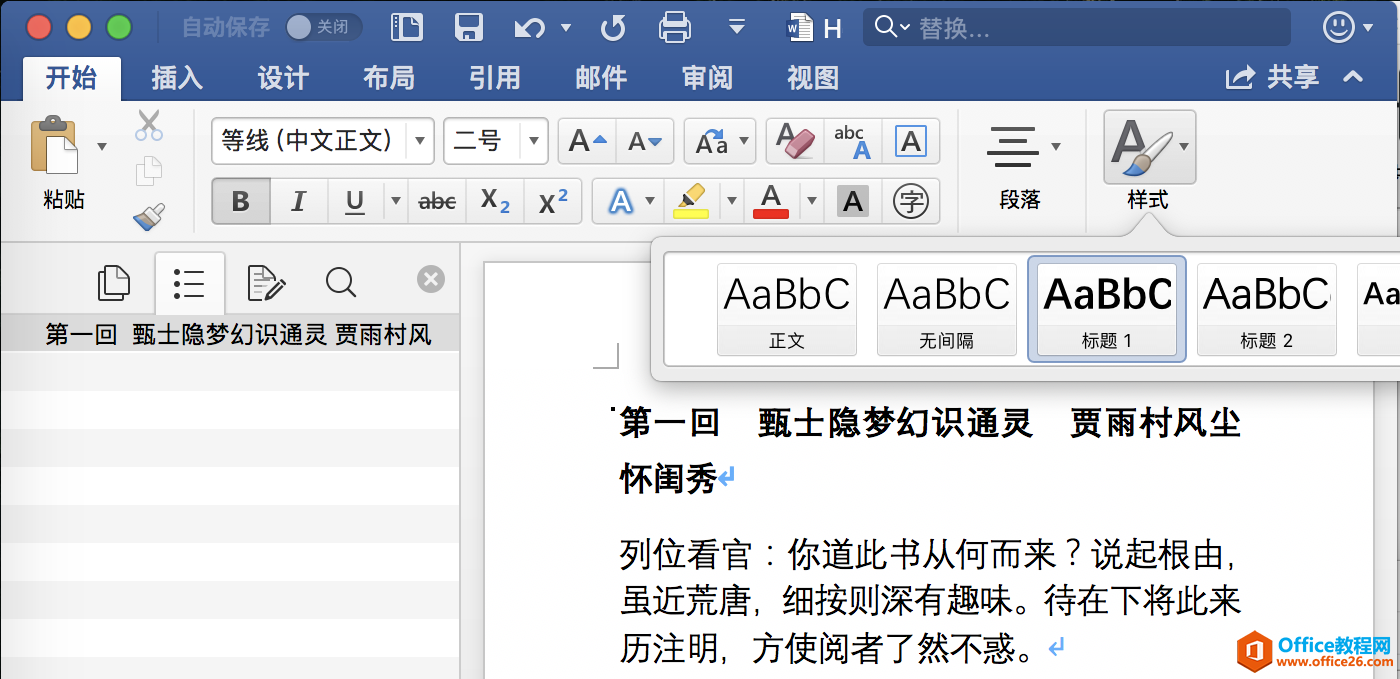The width and height of the screenshot is (1400, 679).
Task: Apply the 无间隔 No Spacing style
Action: pyautogui.click(x=947, y=309)
